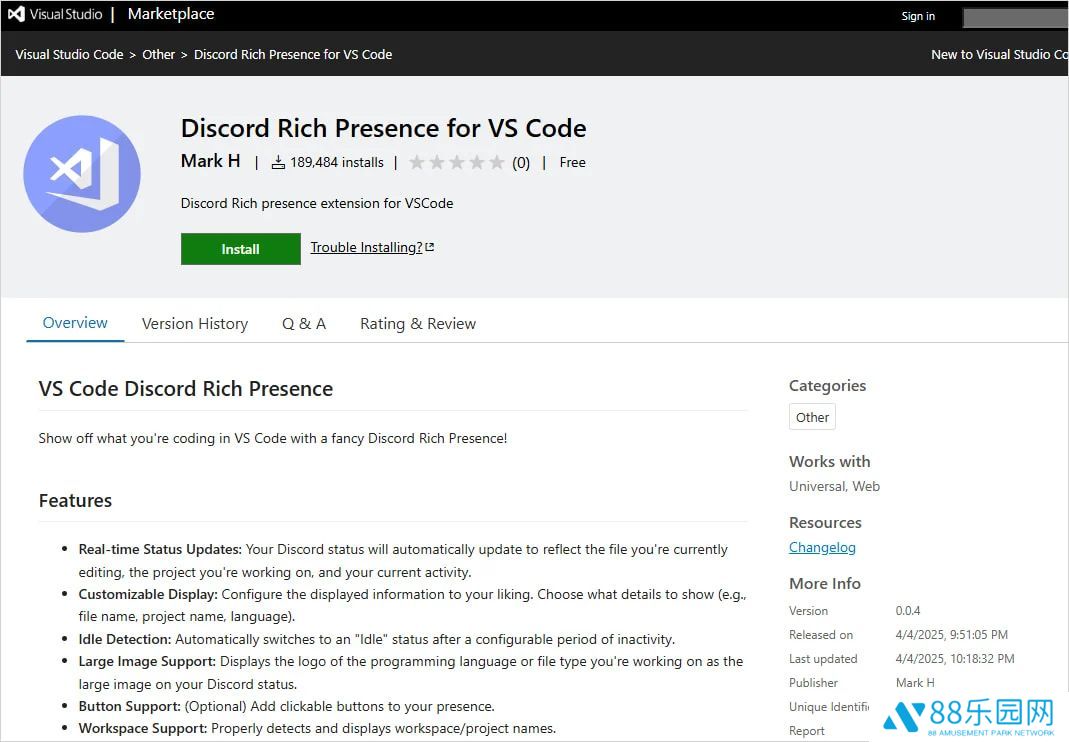Image resolution: width=1069 pixels, height=742 pixels.
Task: Open publisher Mark H profile link
Action: [x=210, y=161]
